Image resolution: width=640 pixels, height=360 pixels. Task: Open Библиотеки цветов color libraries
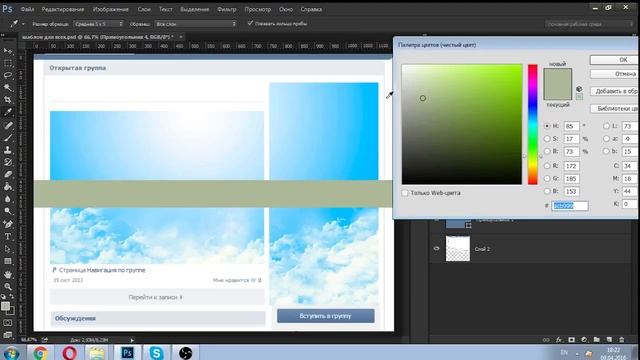[x=614, y=109]
